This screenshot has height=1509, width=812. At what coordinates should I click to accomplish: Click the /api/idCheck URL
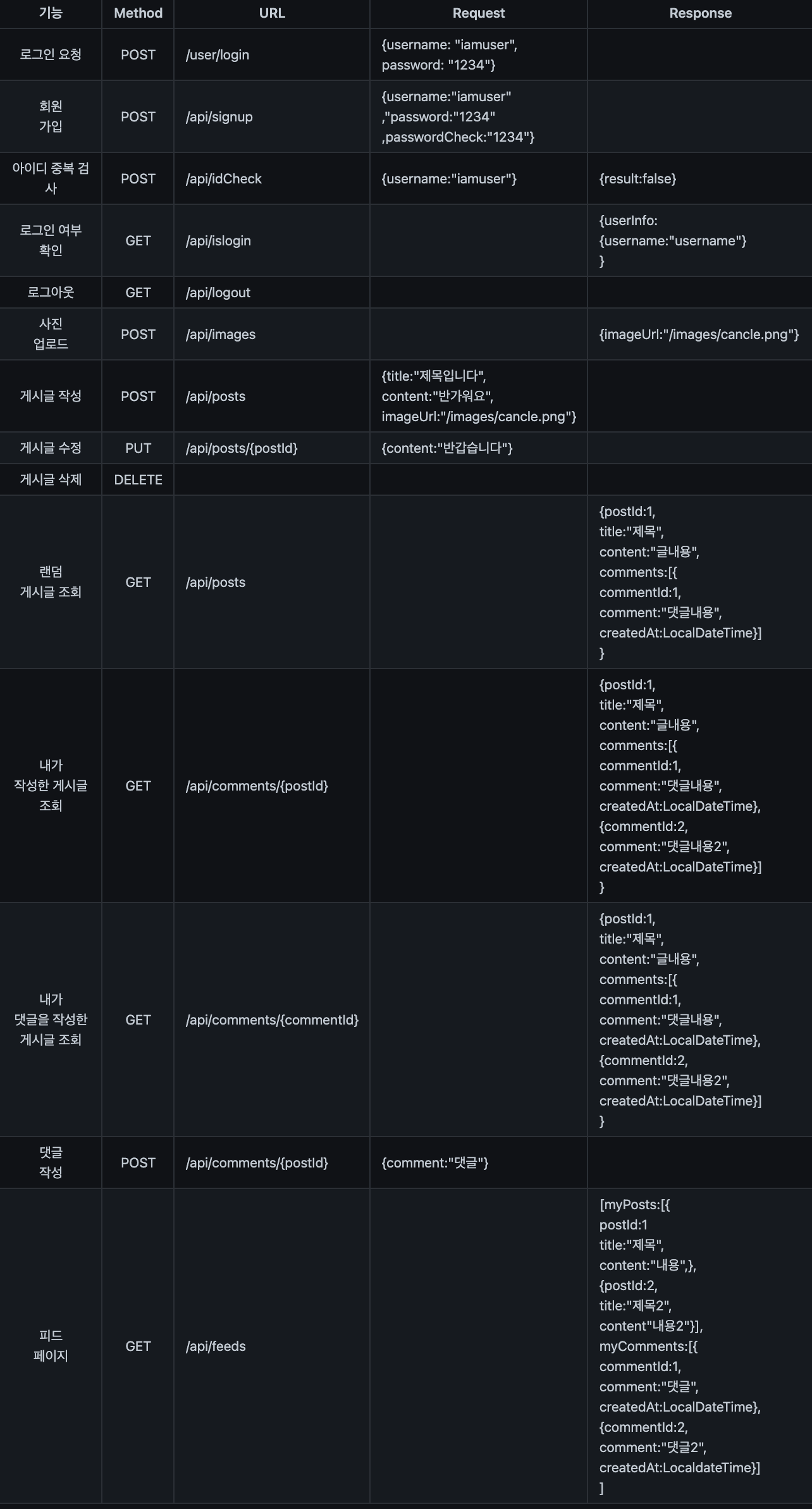tap(223, 179)
